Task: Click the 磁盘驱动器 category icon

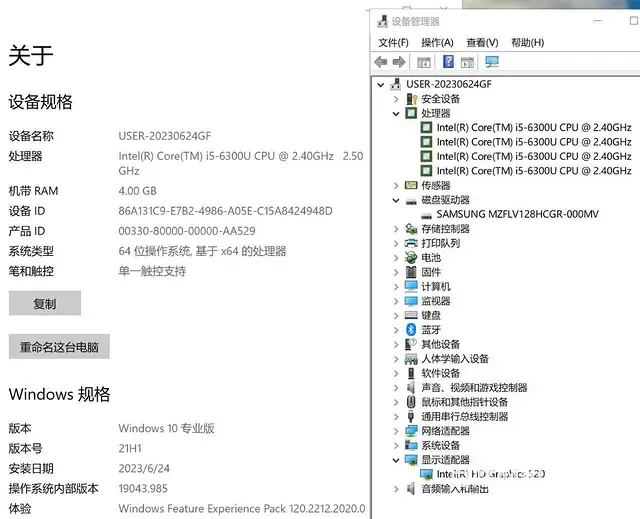Action: click(x=411, y=200)
